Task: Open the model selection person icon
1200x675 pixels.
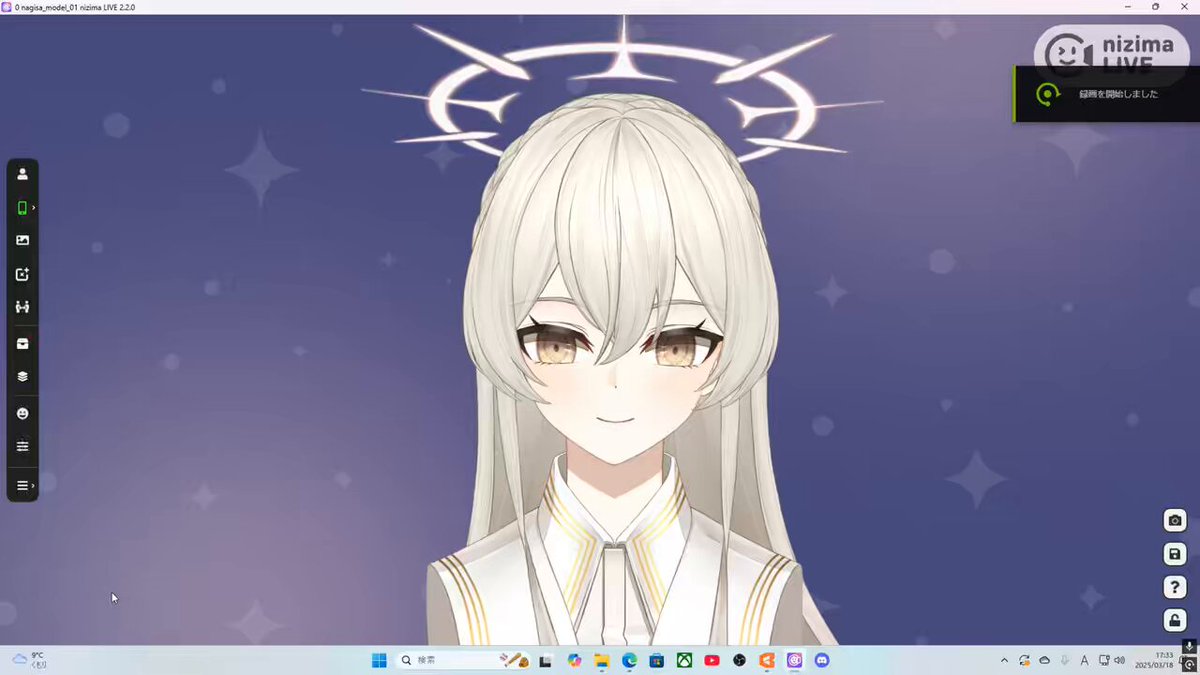Action: (x=22, y=174)
